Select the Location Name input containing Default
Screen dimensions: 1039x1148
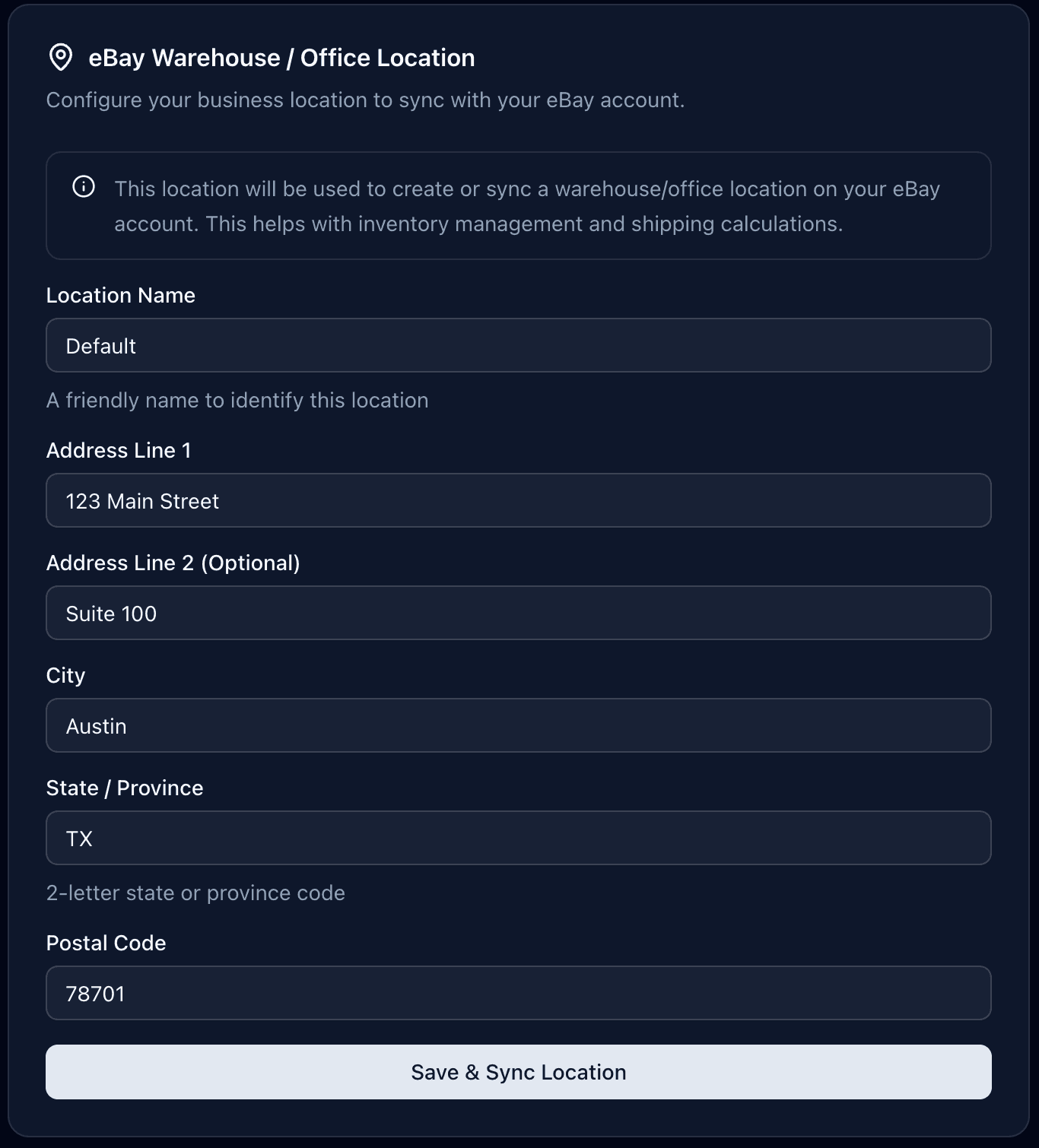(519, 345)
